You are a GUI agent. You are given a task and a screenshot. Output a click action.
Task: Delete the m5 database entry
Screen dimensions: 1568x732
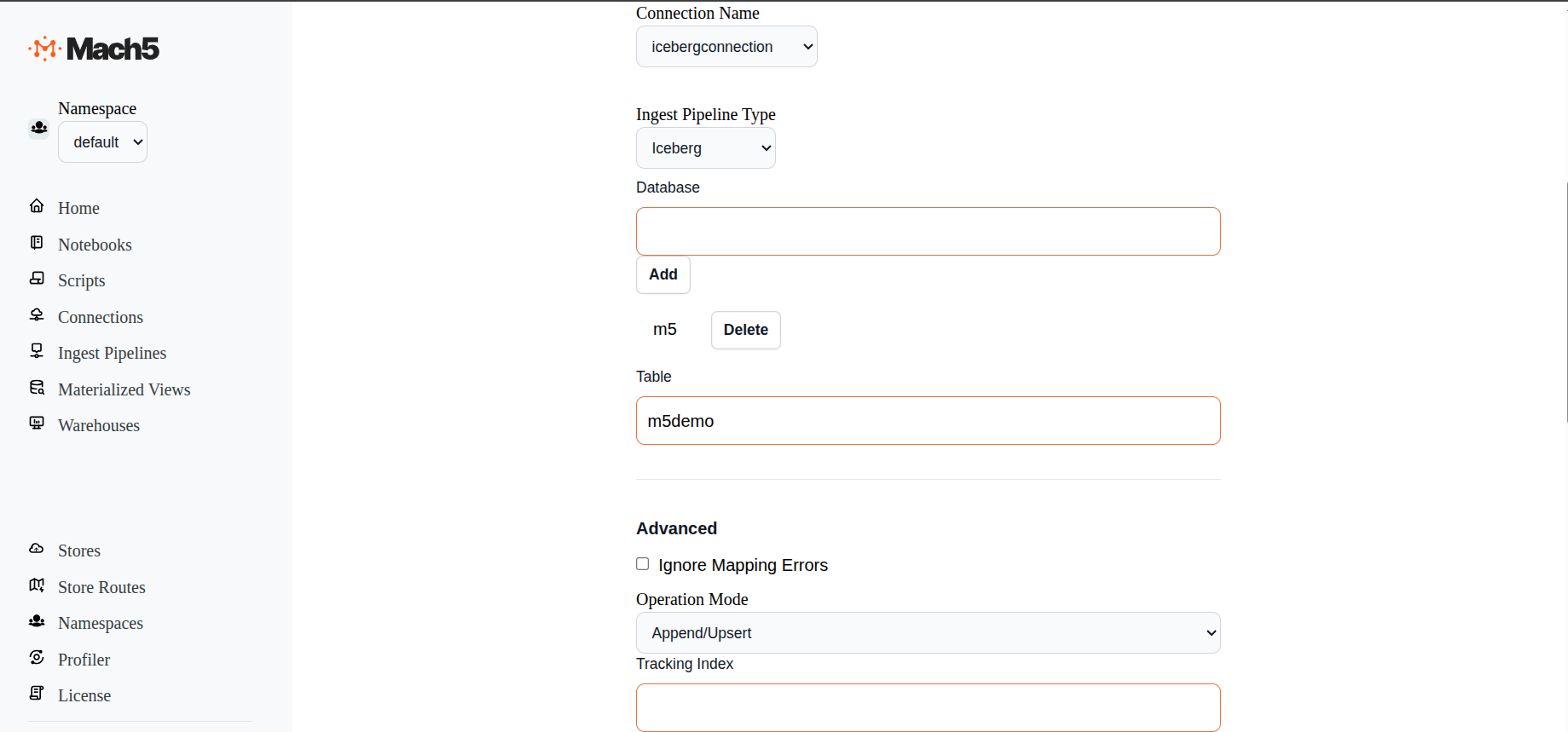pos(745,330)
